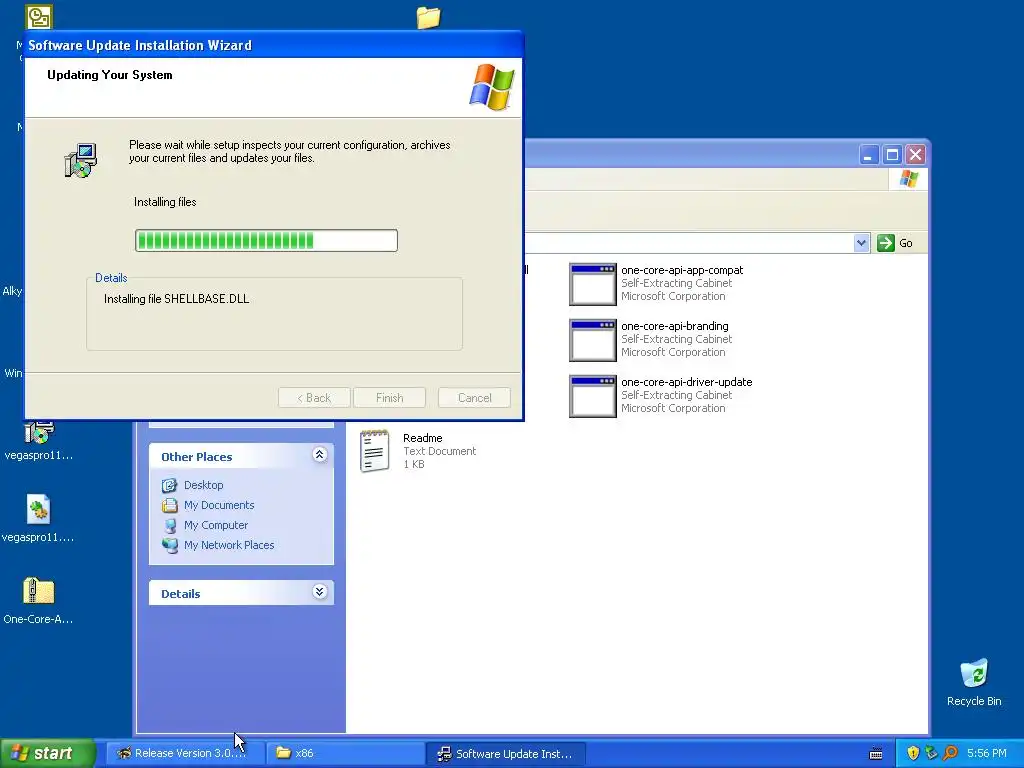This screenshot has width=1024, height=768.
Task: Open the Desktop link in Other Places
Action: 204,485
